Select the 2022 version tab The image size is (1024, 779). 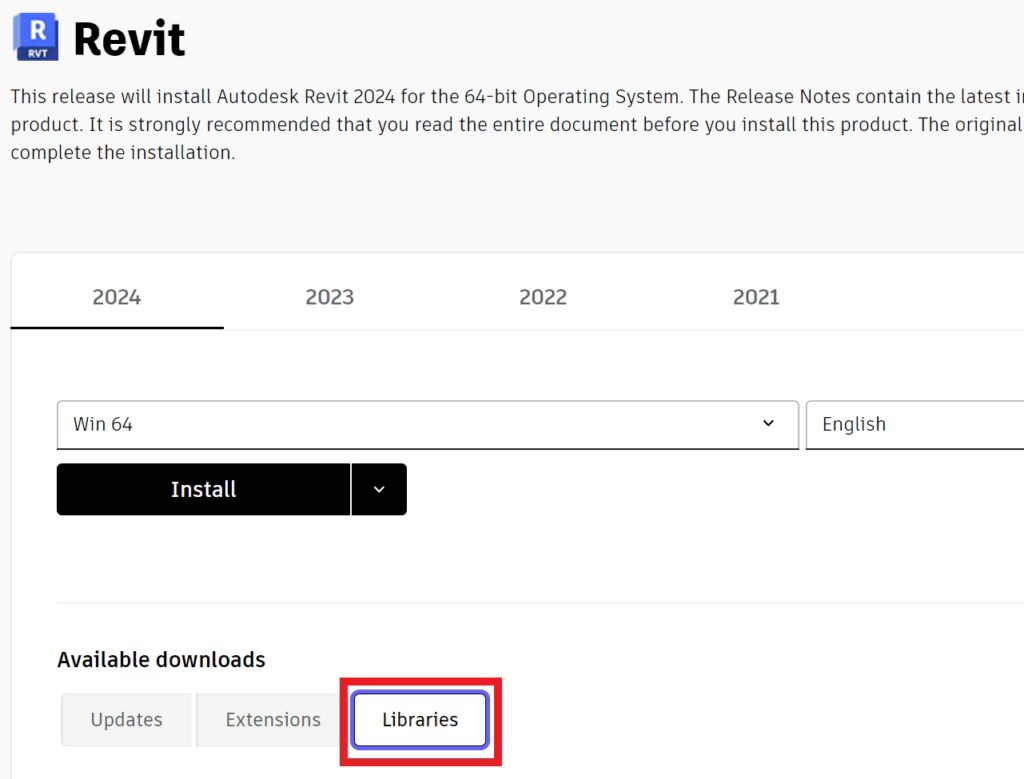[x=543, y=297]
